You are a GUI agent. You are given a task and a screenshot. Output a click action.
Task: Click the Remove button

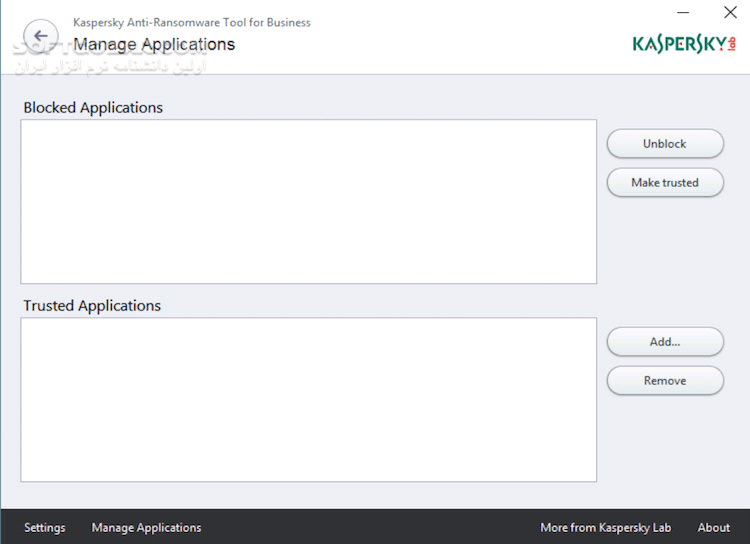(x=665, y=380)
